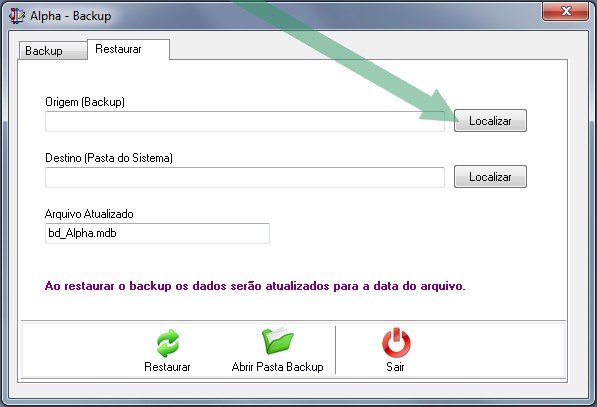Close the Alpha - Backup window
Screen dimensions: 597x407
tap(565, 11)
